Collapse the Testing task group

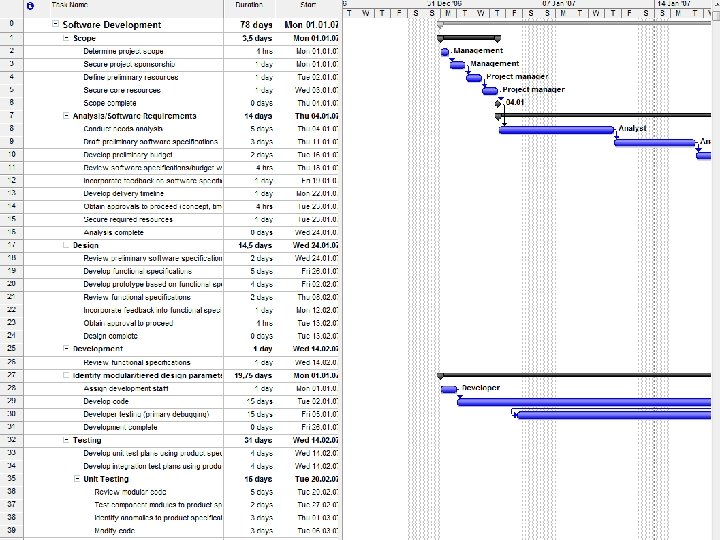click(x=66, y=440)
